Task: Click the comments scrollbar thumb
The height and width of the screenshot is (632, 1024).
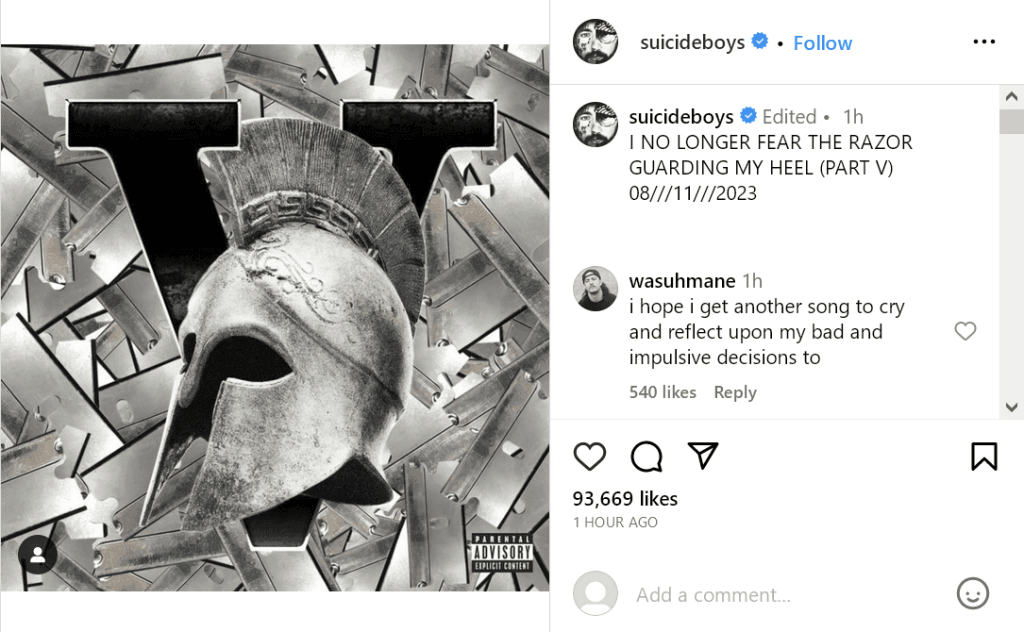Action: (1011, 122)
